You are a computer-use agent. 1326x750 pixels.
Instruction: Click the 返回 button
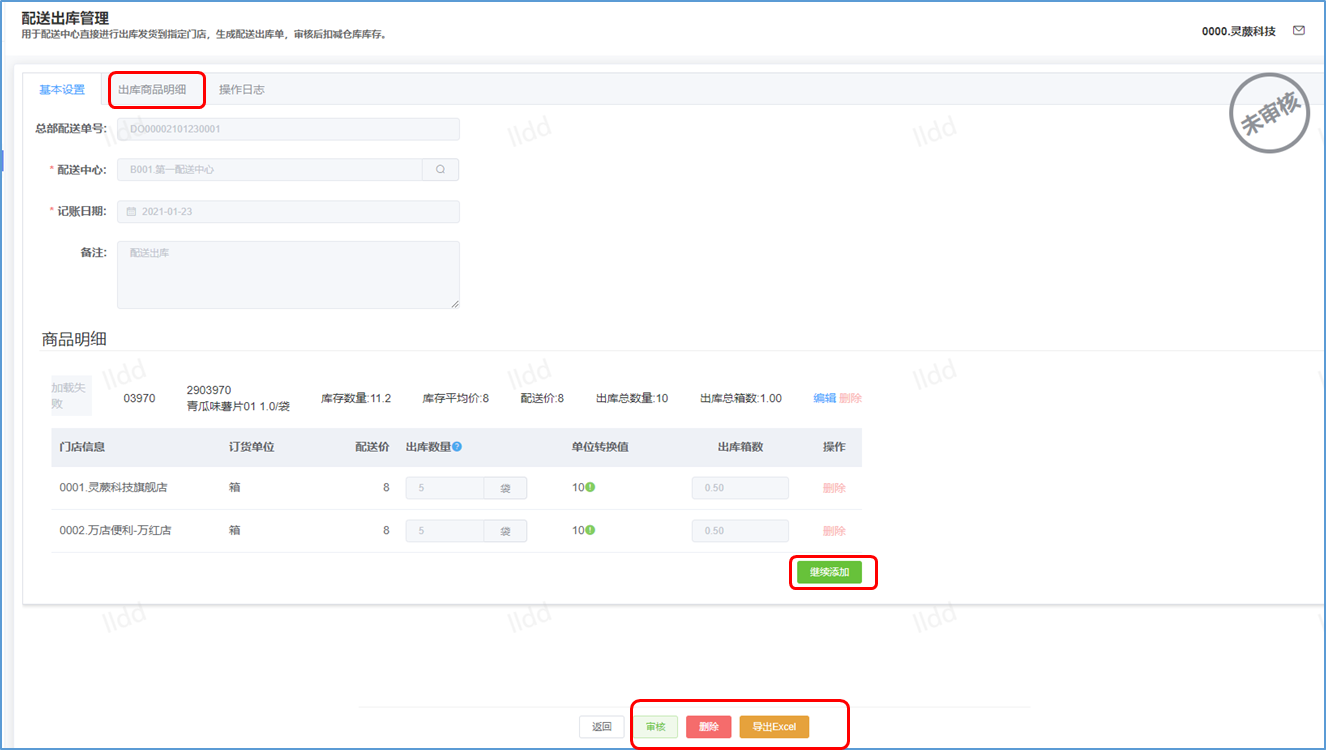[x=602, y=727]
